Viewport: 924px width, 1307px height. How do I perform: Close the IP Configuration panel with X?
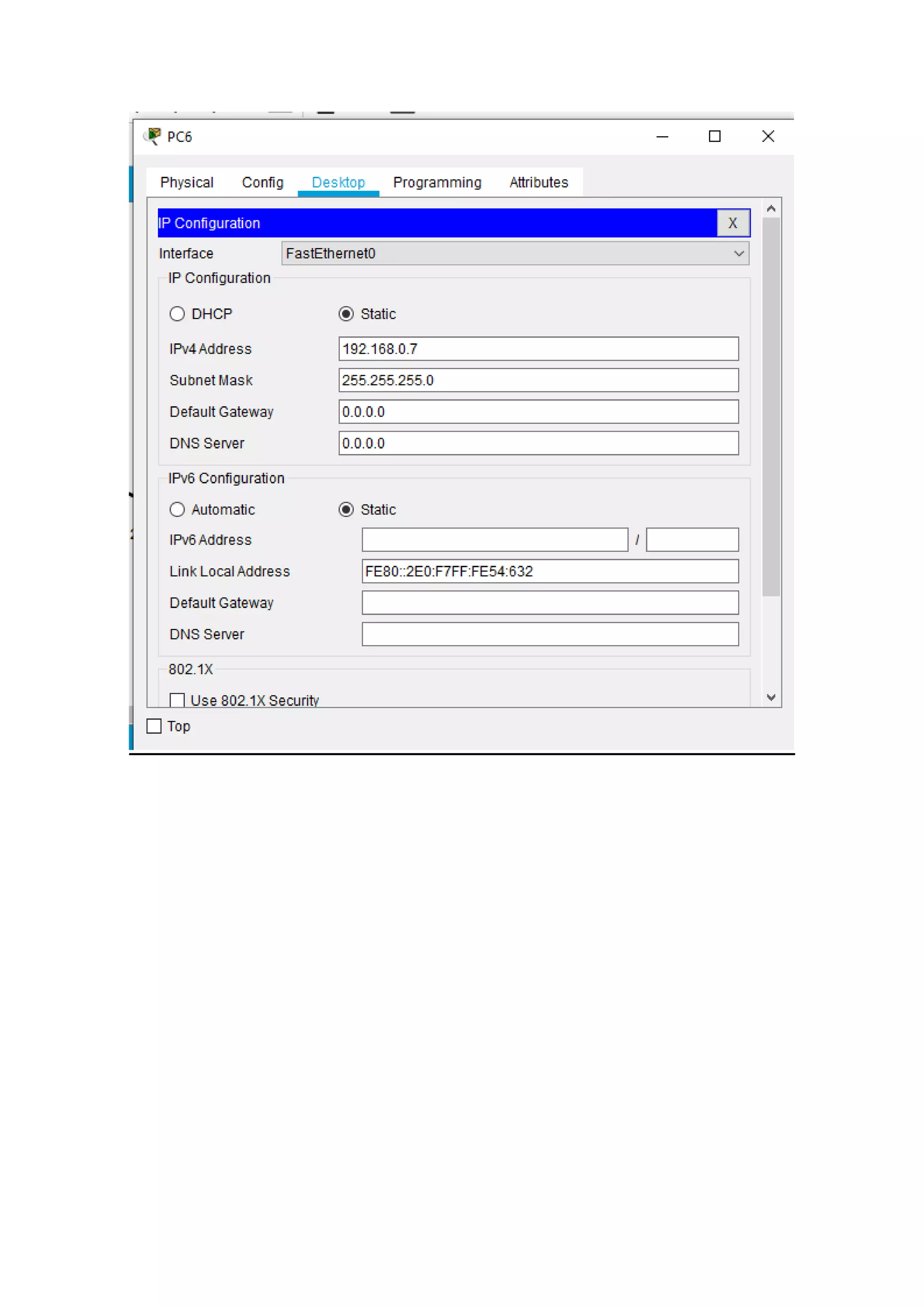pyautogui.click(x=732, y=223)
